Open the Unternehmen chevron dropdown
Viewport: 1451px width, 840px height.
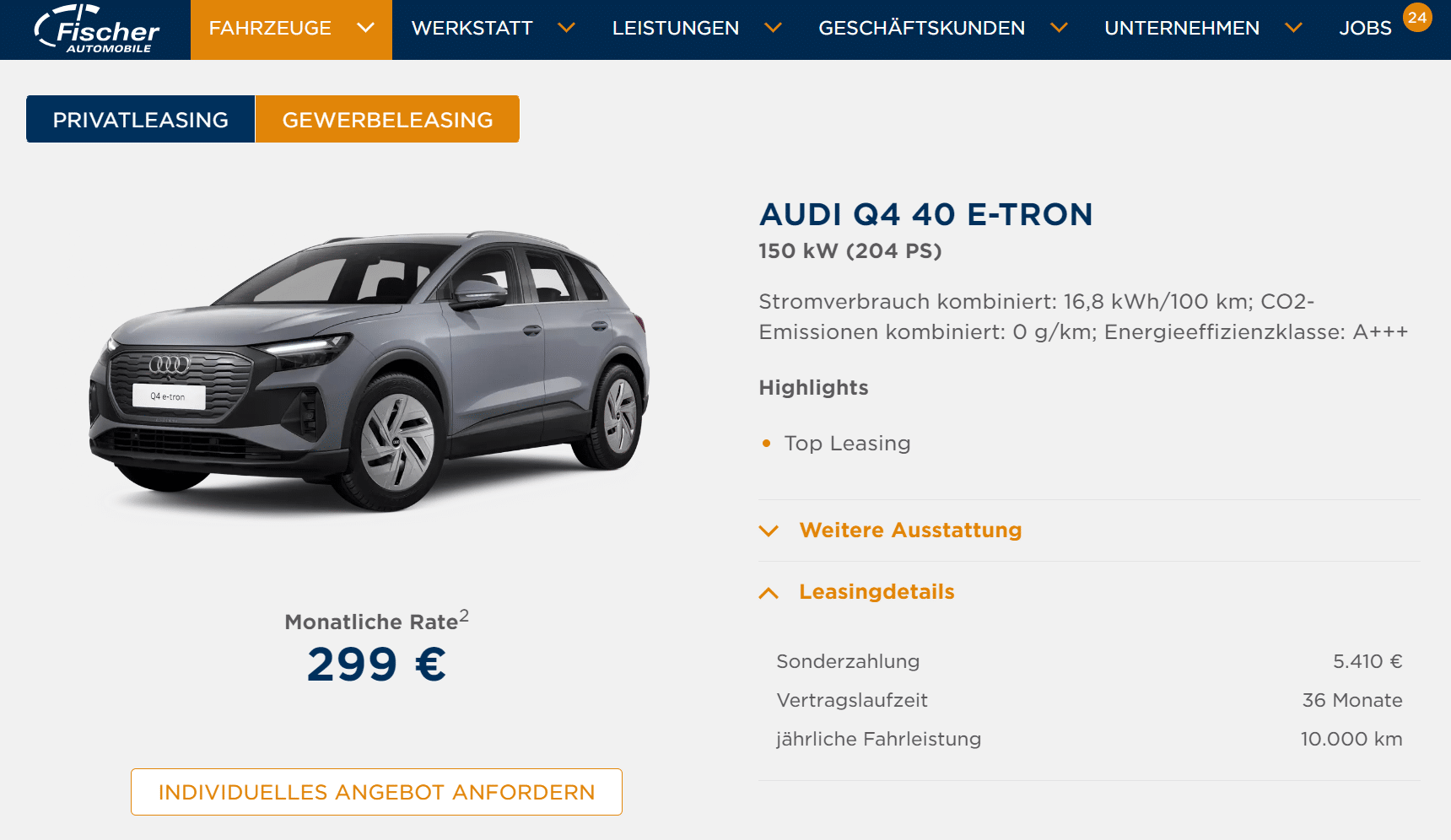1293,28
